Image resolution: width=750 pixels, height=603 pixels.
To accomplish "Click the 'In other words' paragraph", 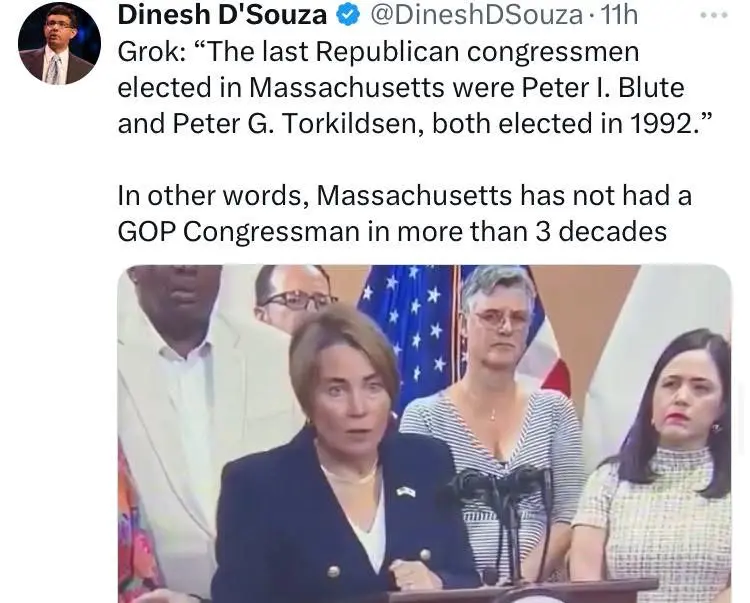I will pos(405,213).
